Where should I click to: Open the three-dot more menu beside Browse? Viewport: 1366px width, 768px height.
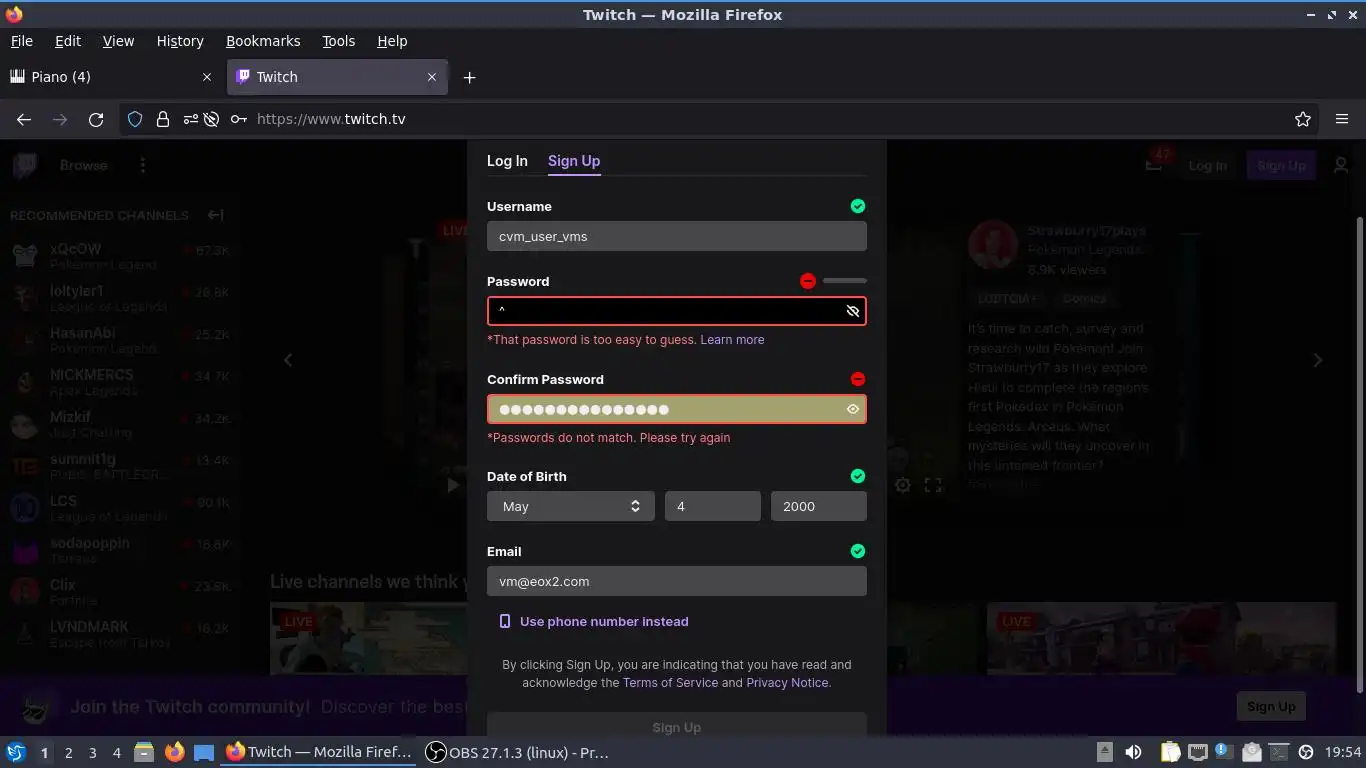pos(143,165)
